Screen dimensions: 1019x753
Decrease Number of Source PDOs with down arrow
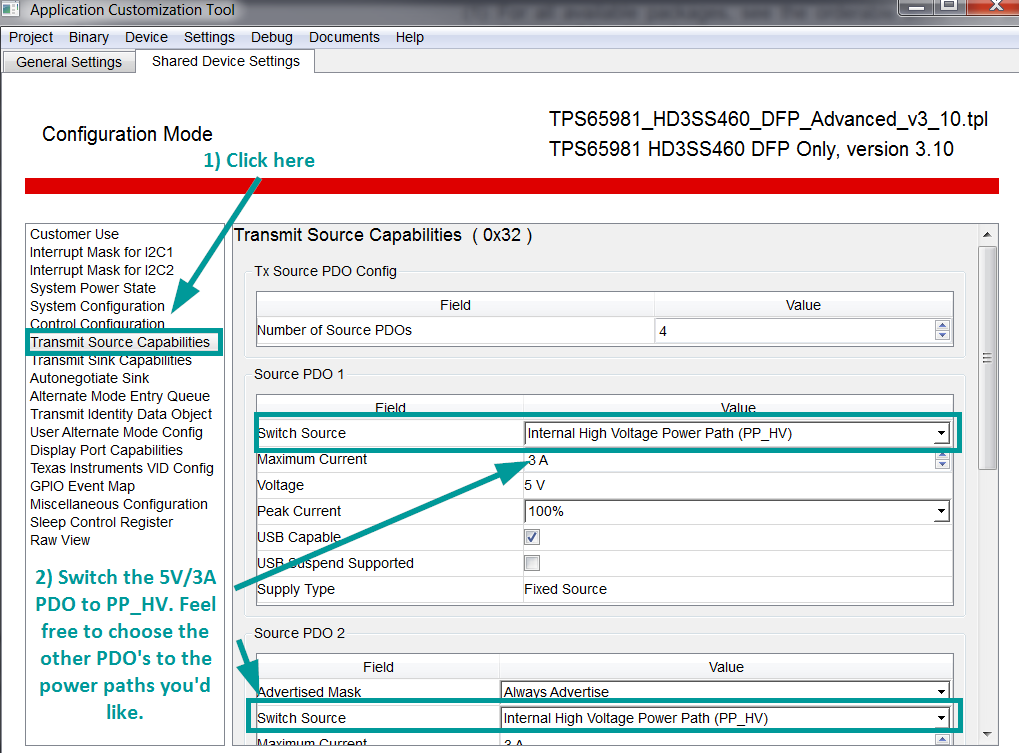tap(942, 335)
